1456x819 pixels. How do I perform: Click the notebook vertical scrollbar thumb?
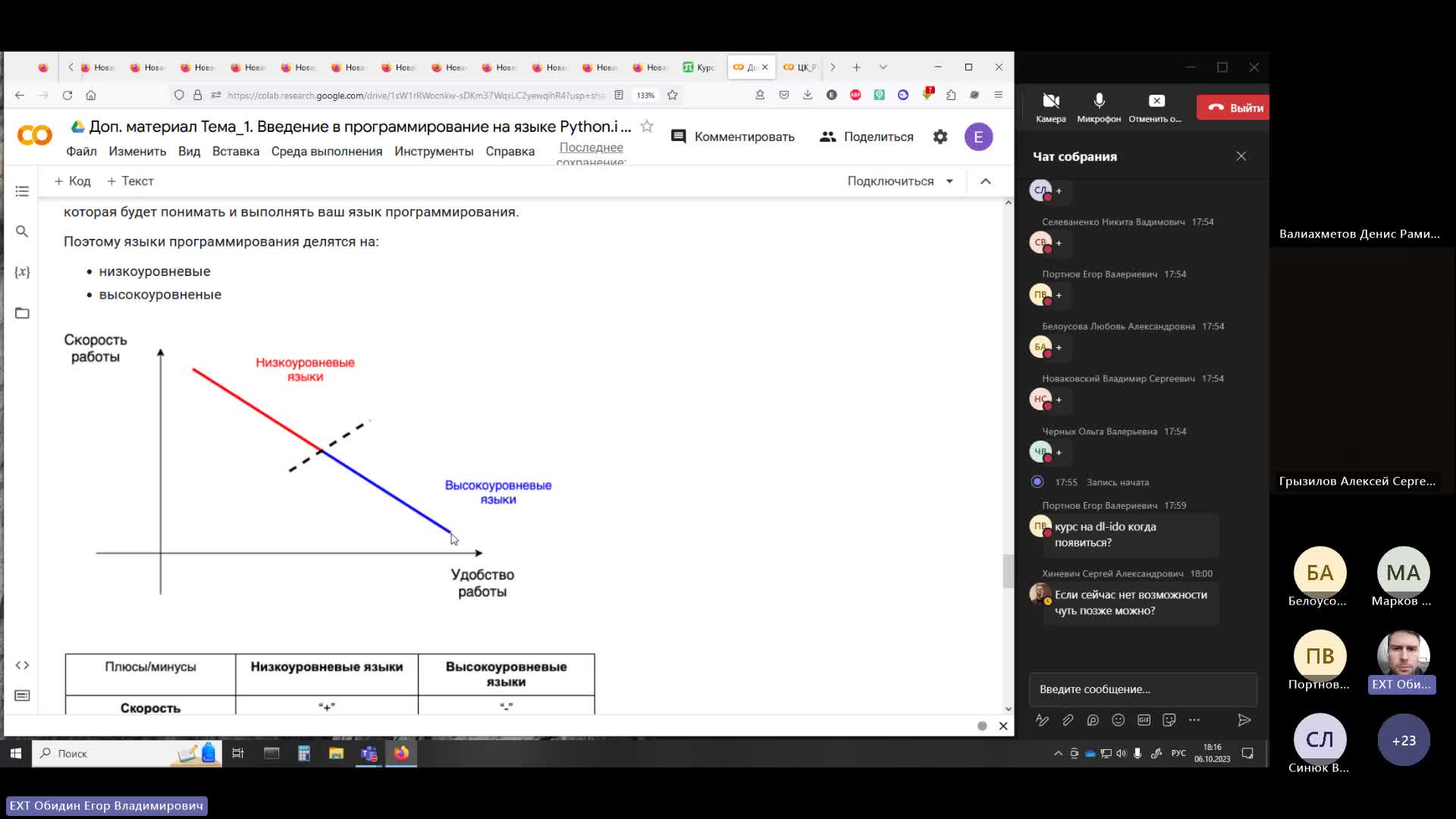(x=1008, y=571)
